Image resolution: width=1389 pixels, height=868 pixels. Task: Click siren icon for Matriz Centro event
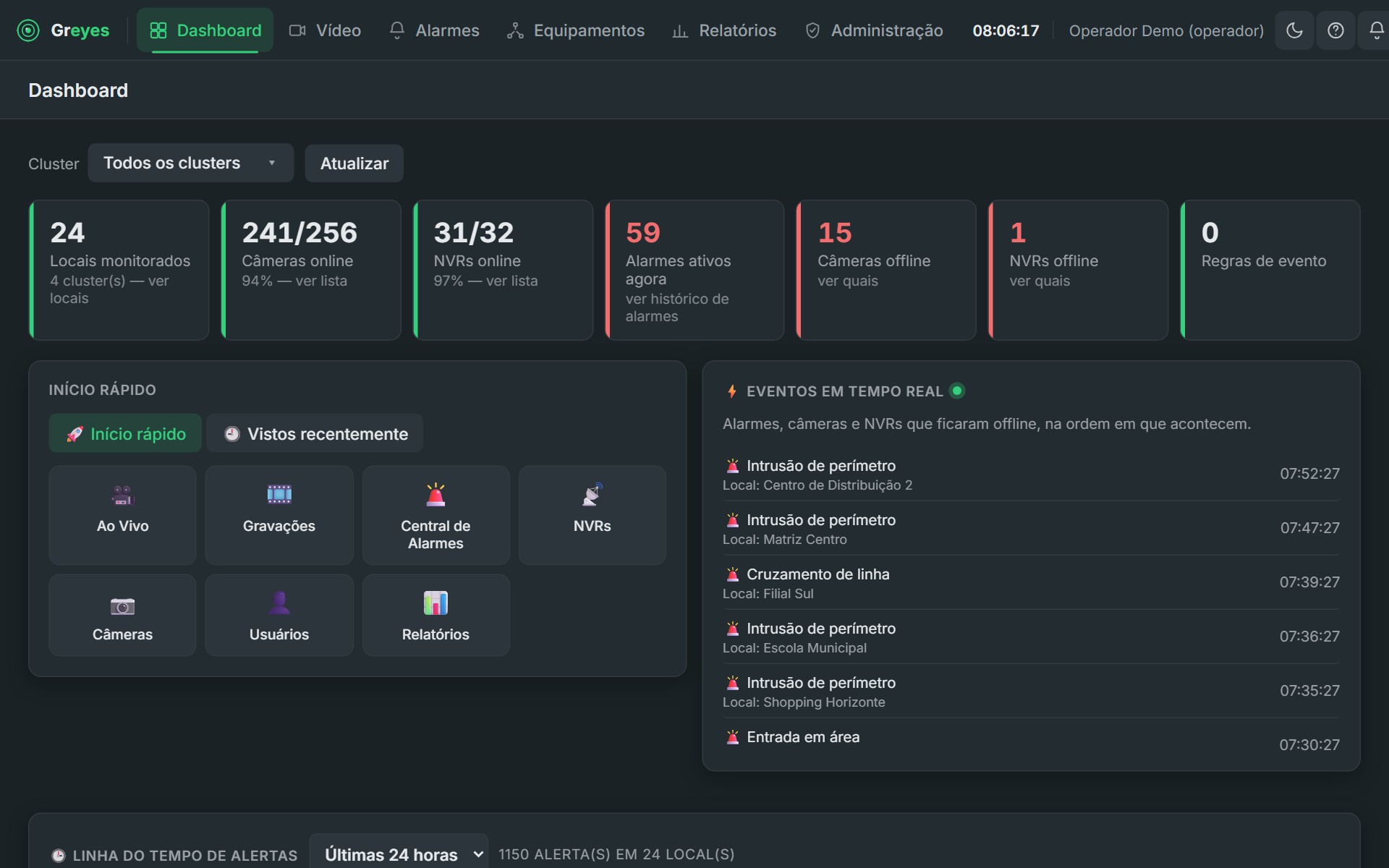[x=732, y=519]
